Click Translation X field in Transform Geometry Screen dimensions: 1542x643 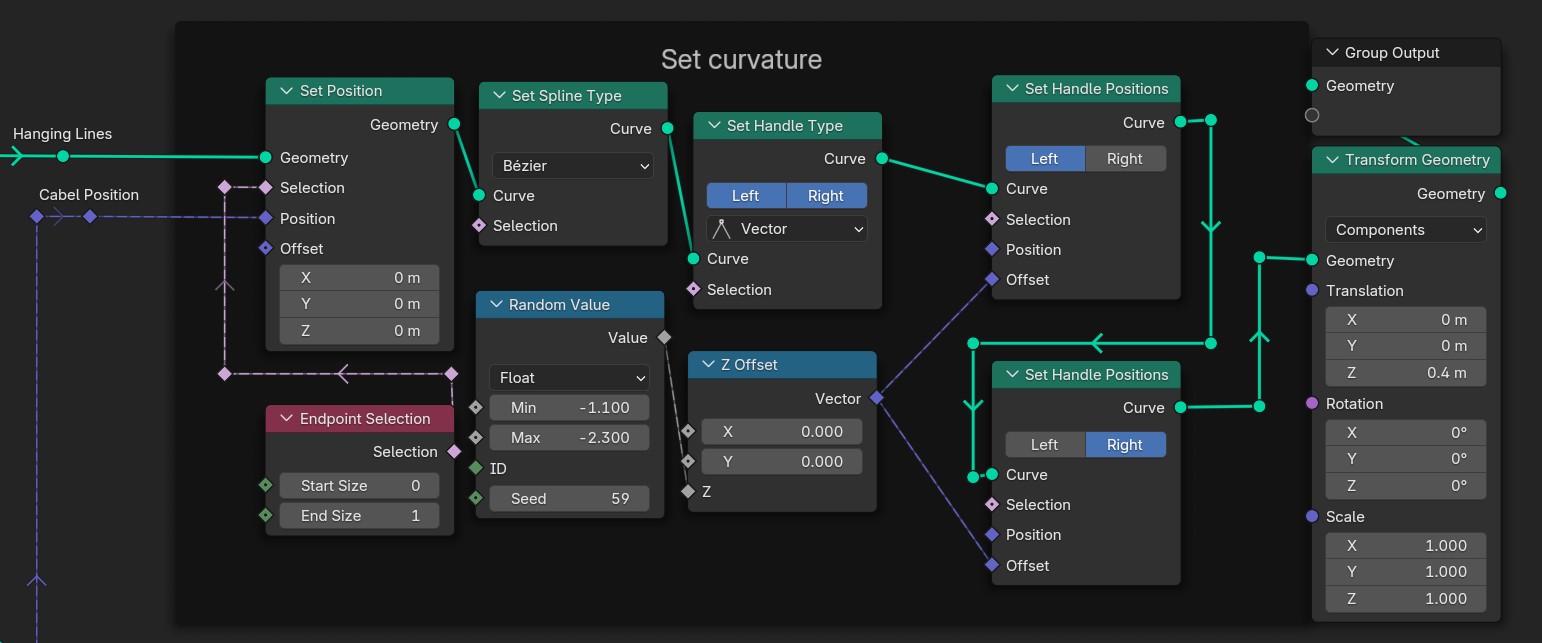click(1405, 320)
